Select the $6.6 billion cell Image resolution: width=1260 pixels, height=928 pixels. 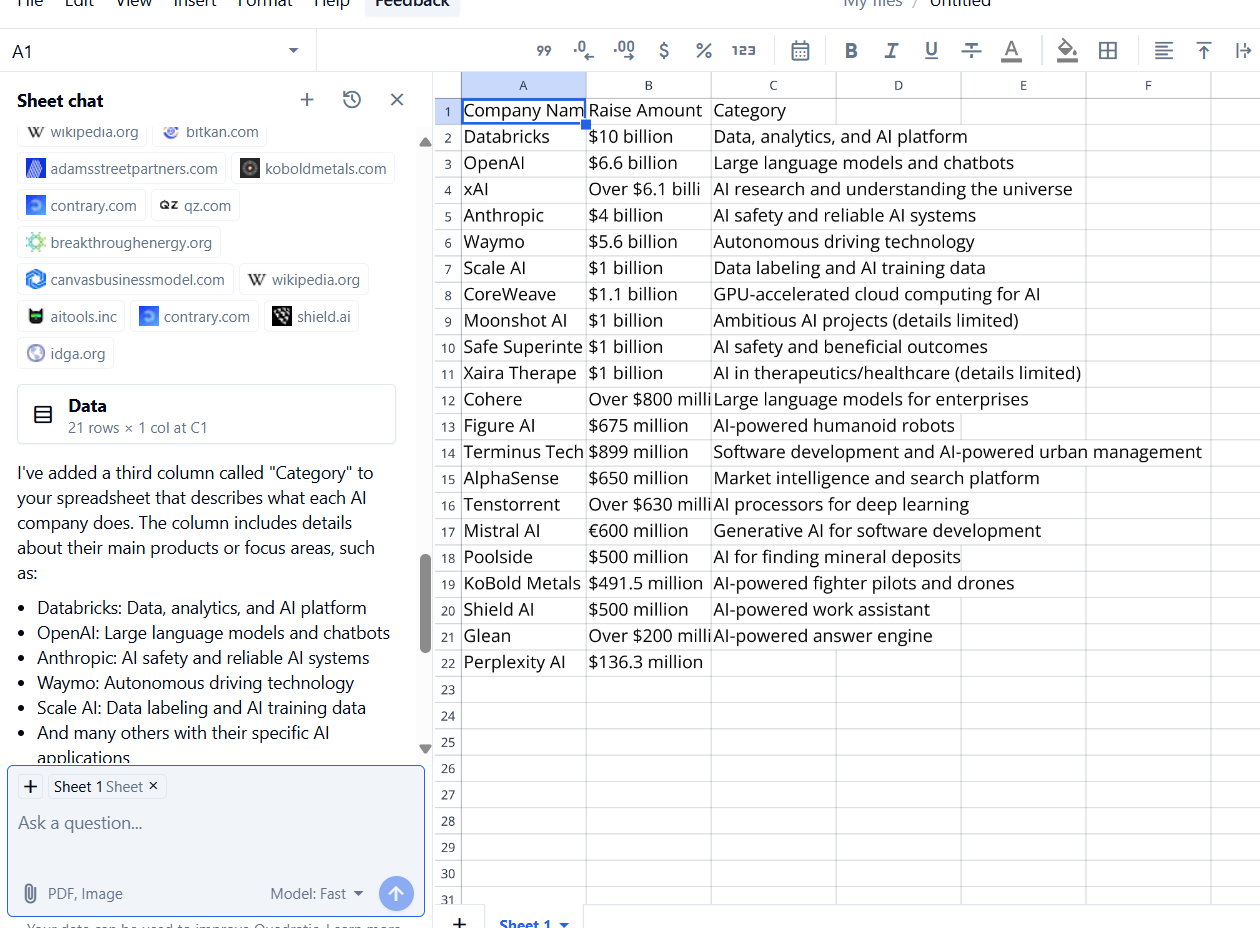pyautogui.click(x=648, y=163)
